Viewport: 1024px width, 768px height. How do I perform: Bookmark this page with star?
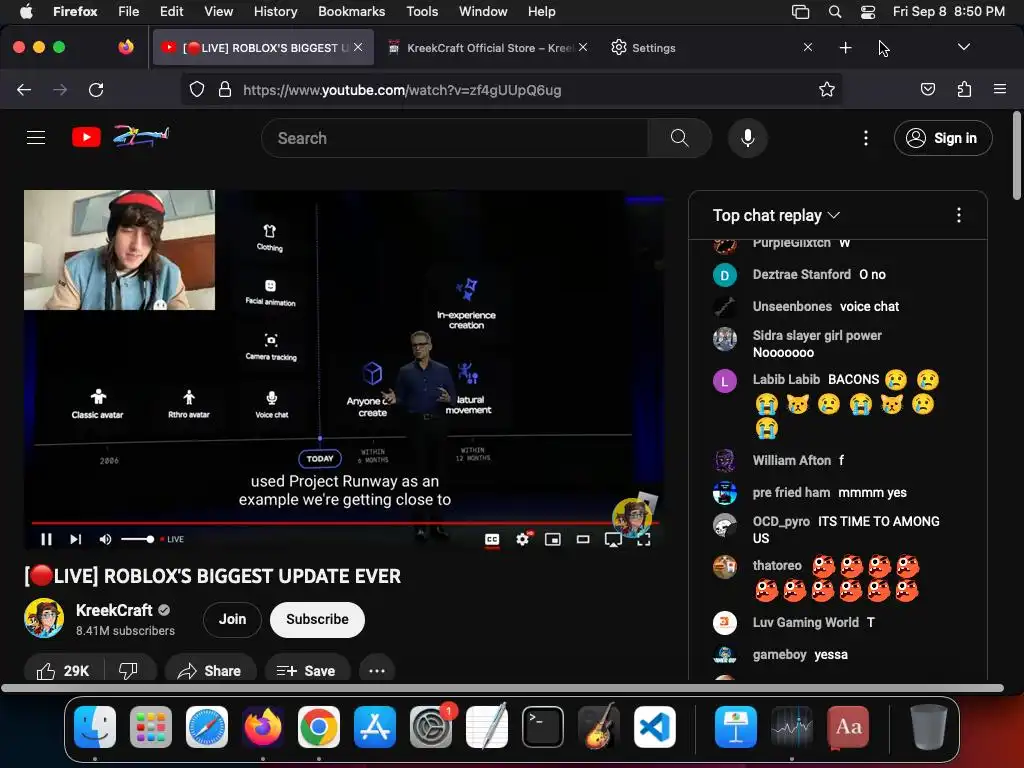point(827,90)
